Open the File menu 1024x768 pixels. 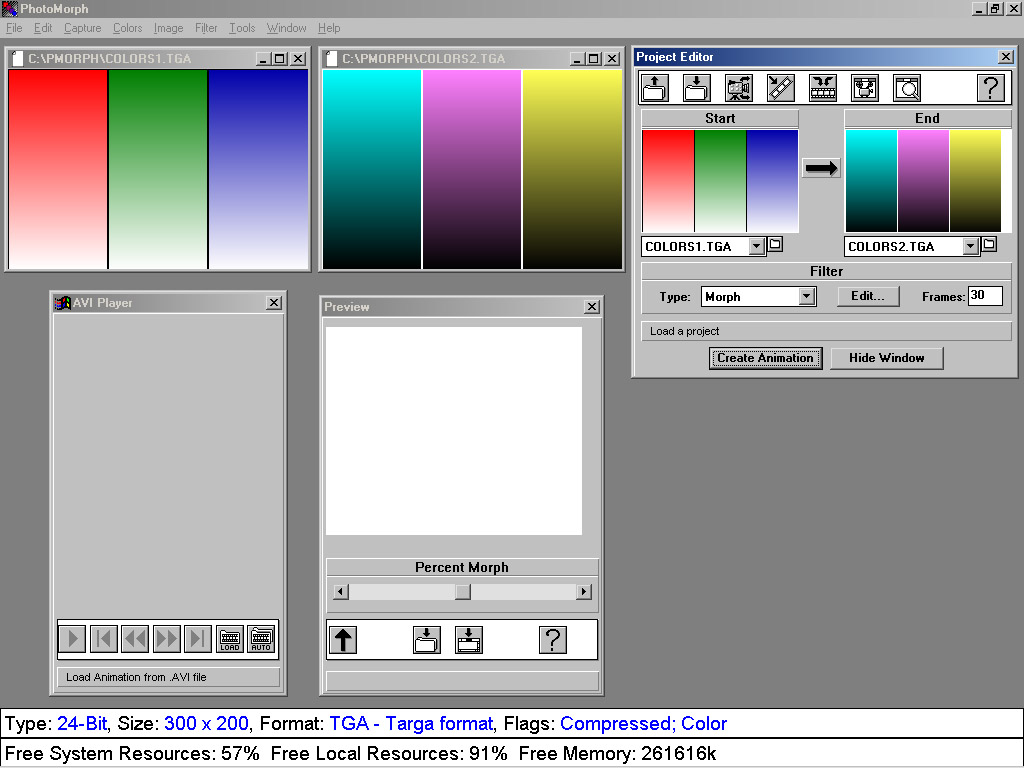[x=14, y=28]
